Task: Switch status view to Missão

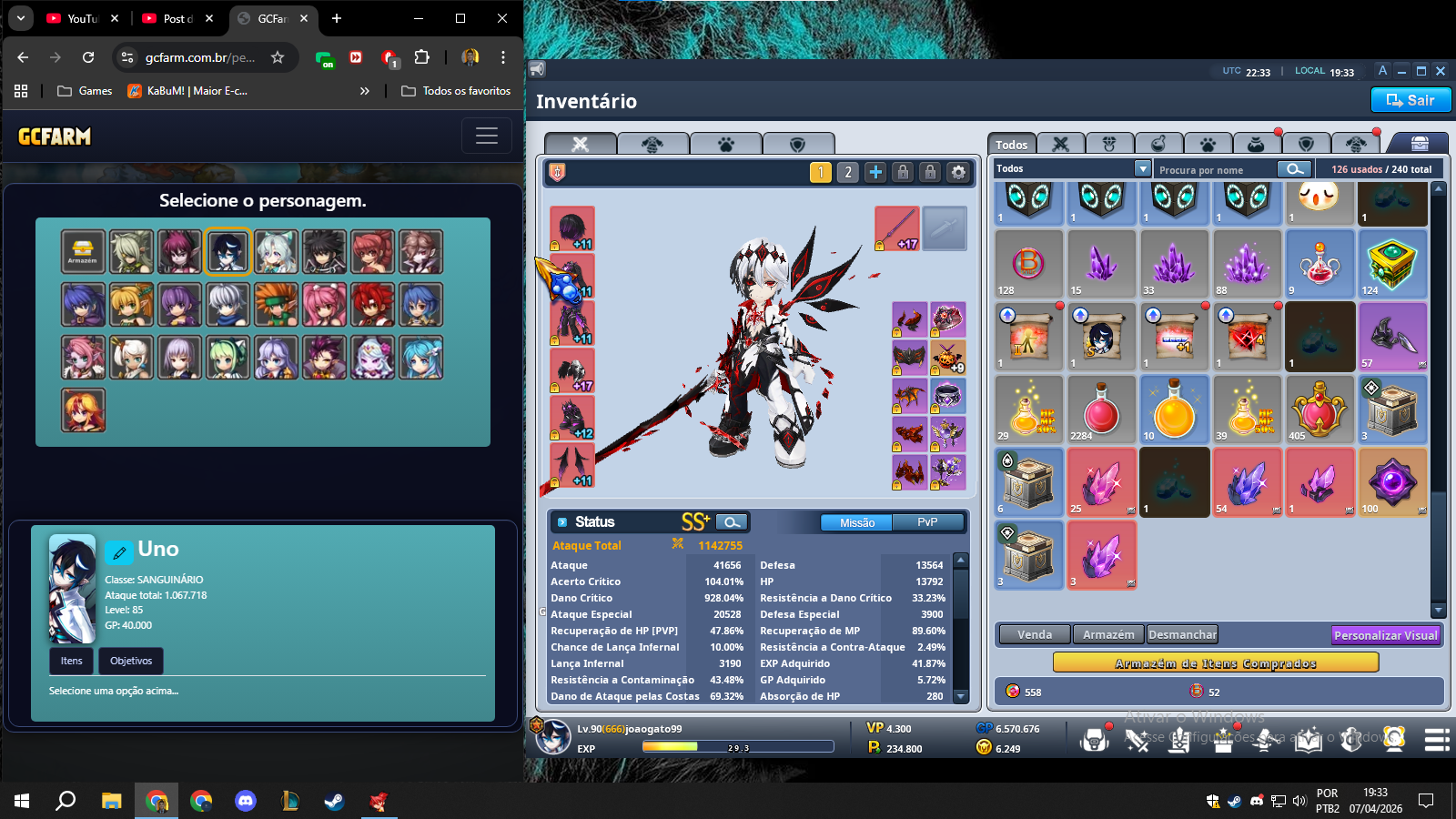Action: coord(857,522)
